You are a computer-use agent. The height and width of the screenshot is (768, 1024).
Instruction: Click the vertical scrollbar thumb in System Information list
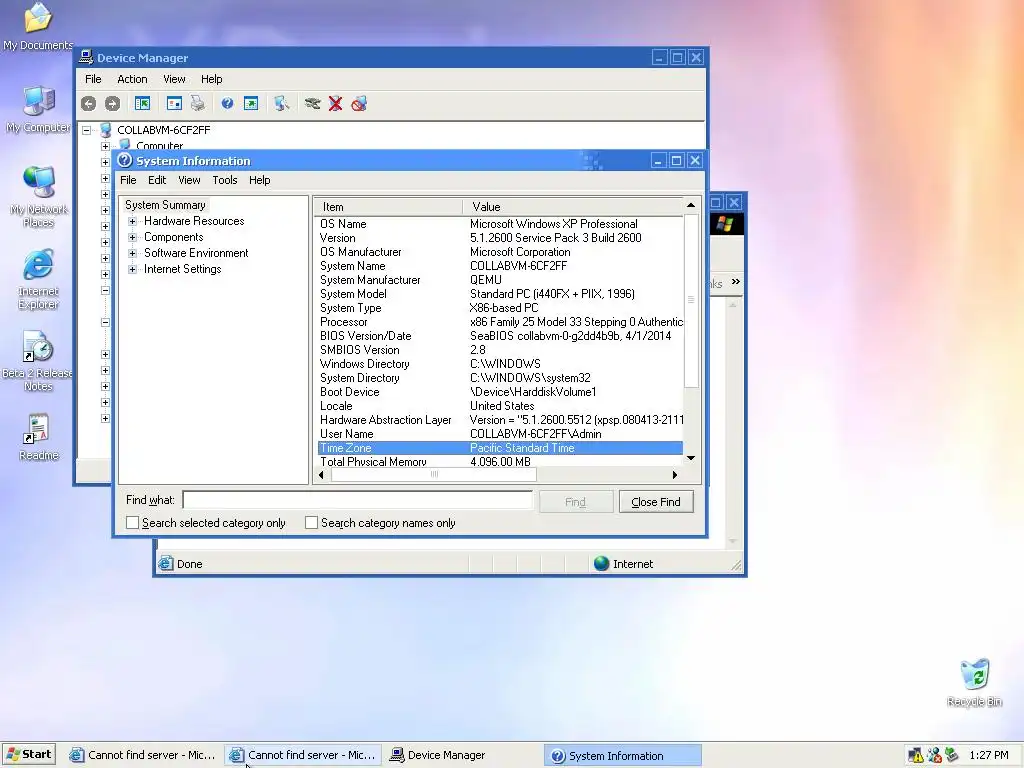click(691, 300)
